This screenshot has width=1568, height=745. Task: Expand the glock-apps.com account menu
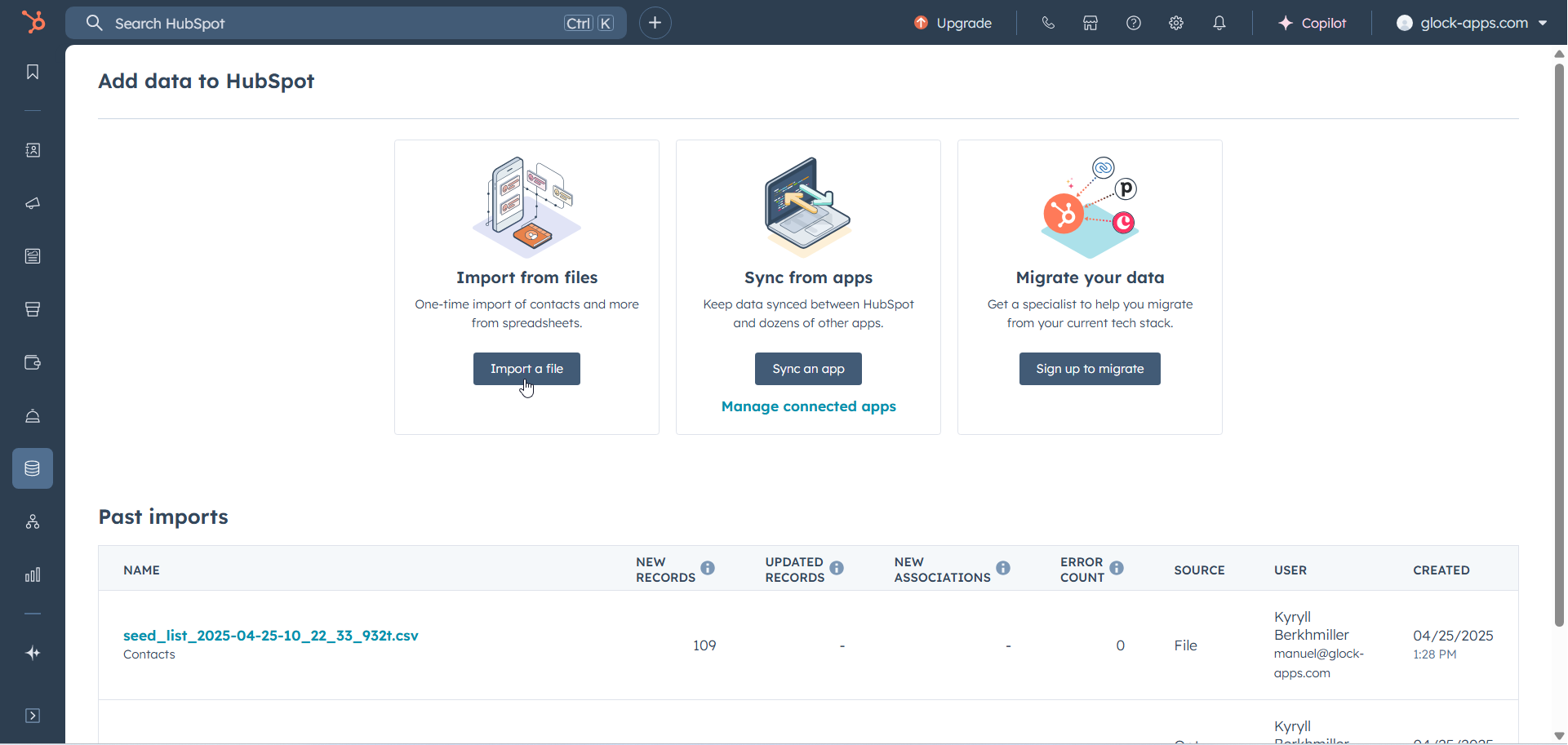[1472, 23]
